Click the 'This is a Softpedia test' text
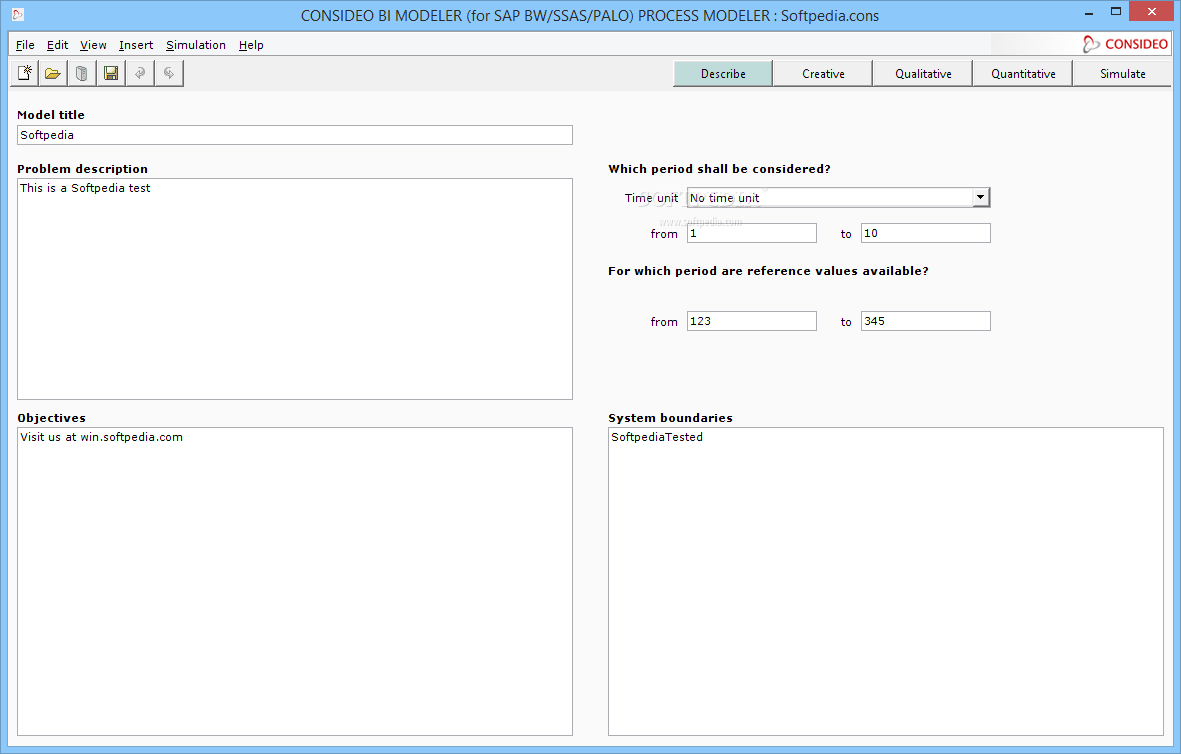Viewport: 1181px width, 754px height. (x=85, y=188)
